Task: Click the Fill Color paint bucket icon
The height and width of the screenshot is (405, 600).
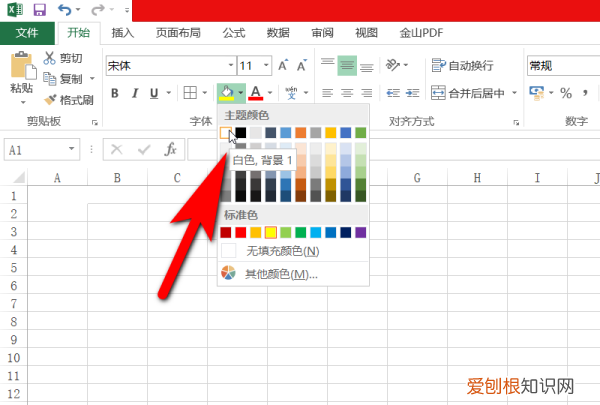Action: click(226, 93)
